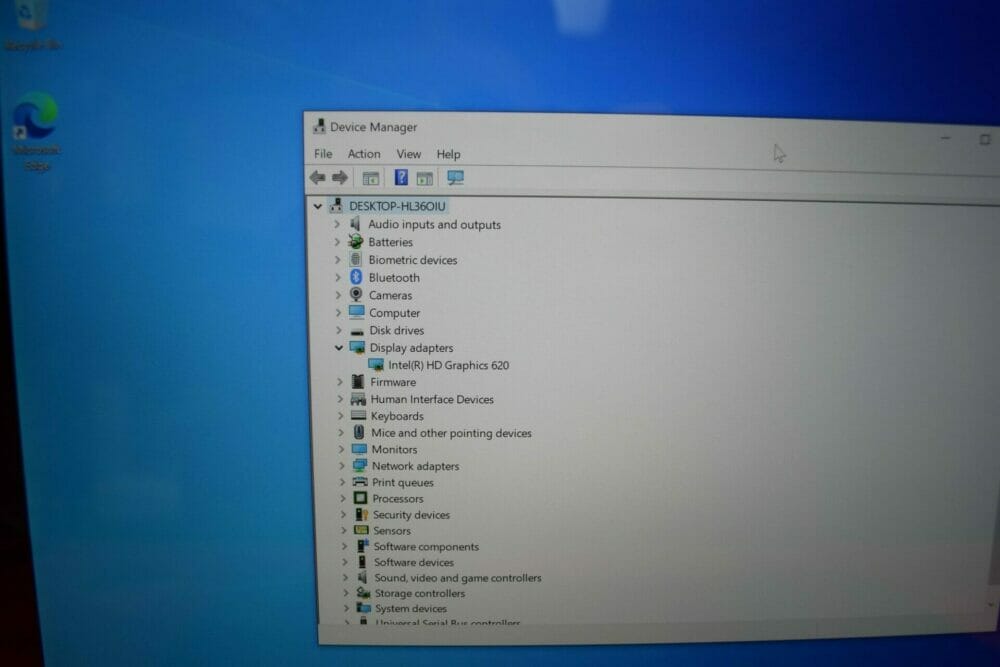Expand the Disk drives category
Image resolution: width=1000 pixels, height=667 pixels.
339,330
